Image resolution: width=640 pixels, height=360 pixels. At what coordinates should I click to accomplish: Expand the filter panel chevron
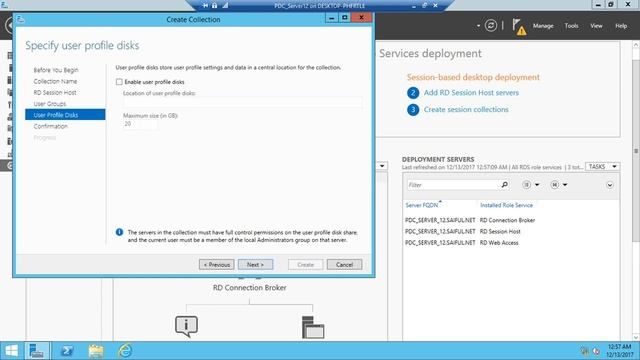609,185
